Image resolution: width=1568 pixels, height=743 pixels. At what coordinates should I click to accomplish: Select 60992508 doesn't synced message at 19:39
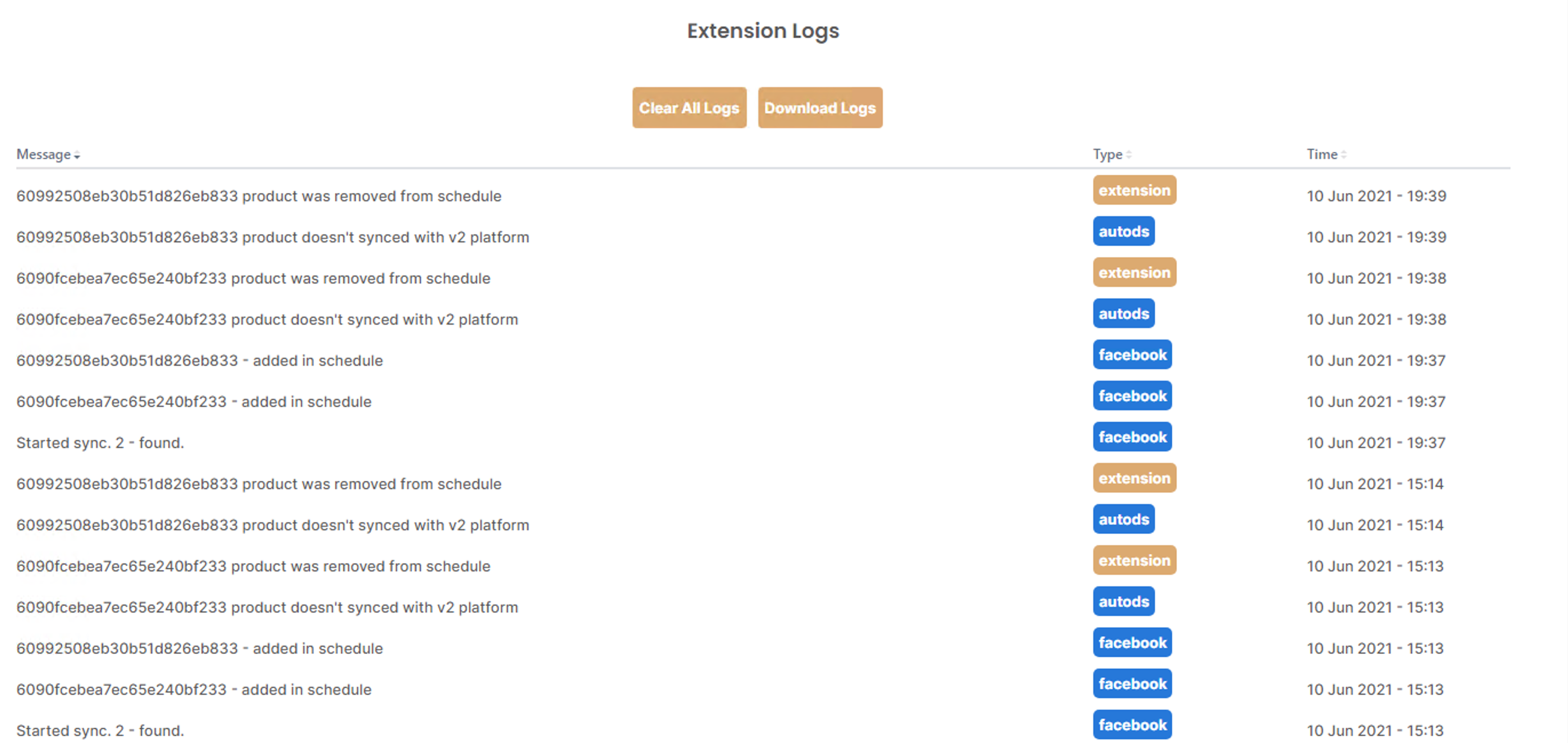point(273,237)
